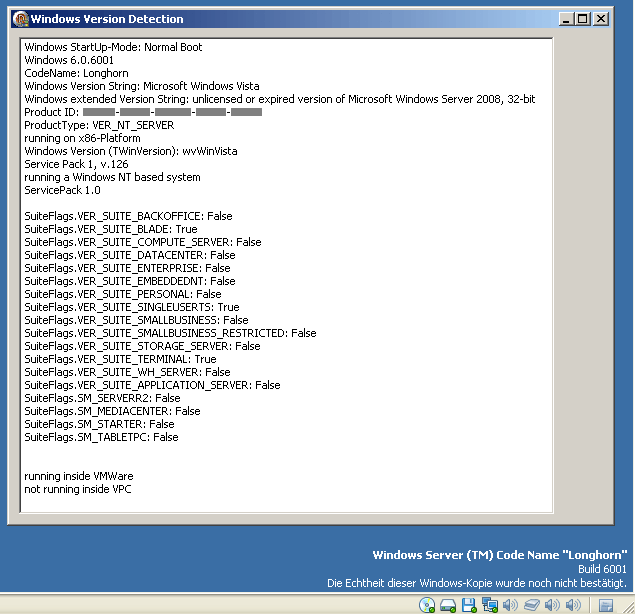Click the VER_SUITE_BACKOFFICE: False line
635x614 pixels.
pos(128,216)
